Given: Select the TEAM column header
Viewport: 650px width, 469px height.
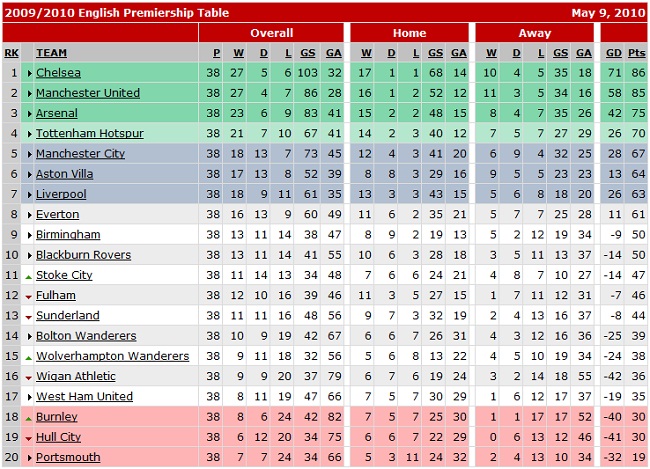Looking at the screenshot, I should pos(51,52).
